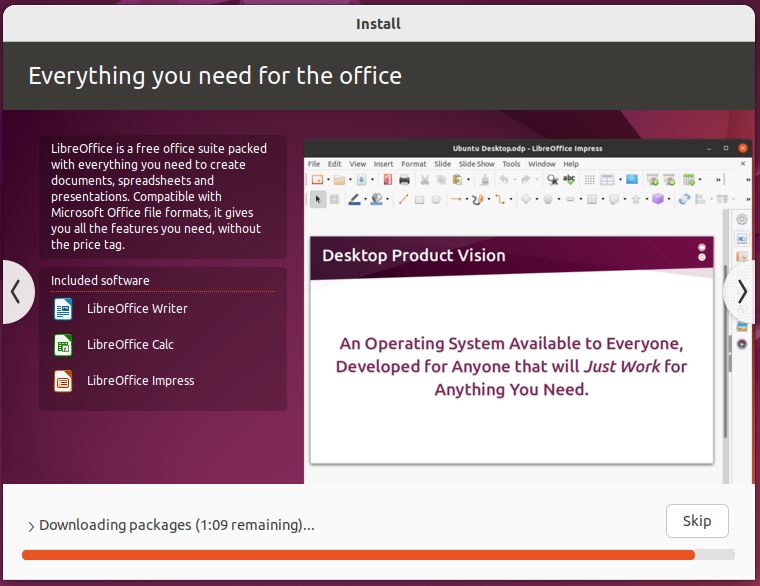Click the blue Master Slide icon
Image resolution: width=760 pixels, height=586 pixels.
(632, 179)
